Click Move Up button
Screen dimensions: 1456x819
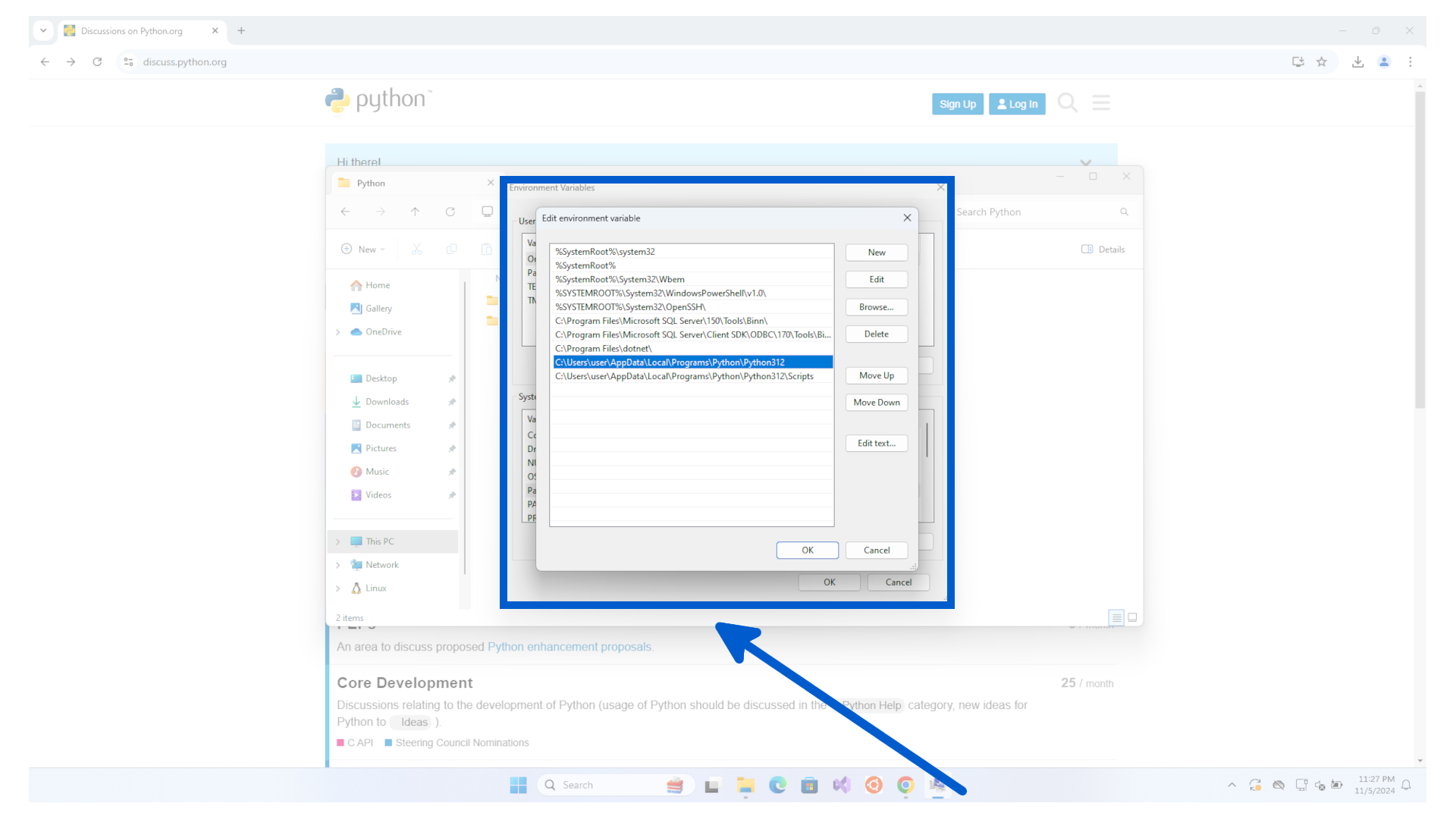pos(876,375)
